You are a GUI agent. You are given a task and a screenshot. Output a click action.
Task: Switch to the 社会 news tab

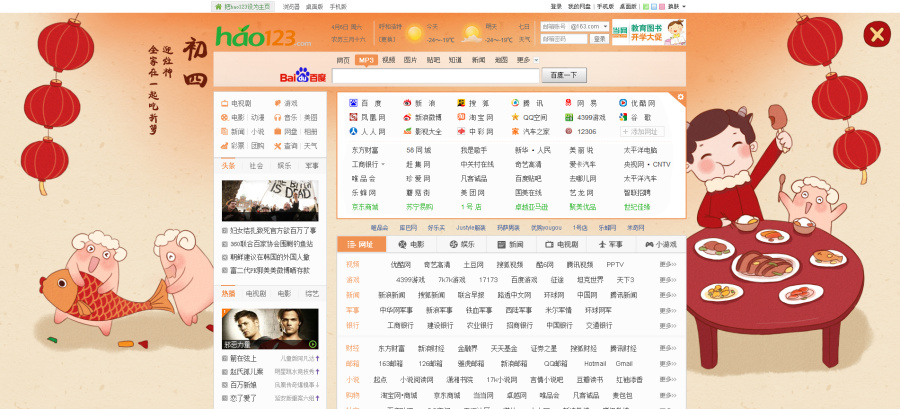(256, 166)
